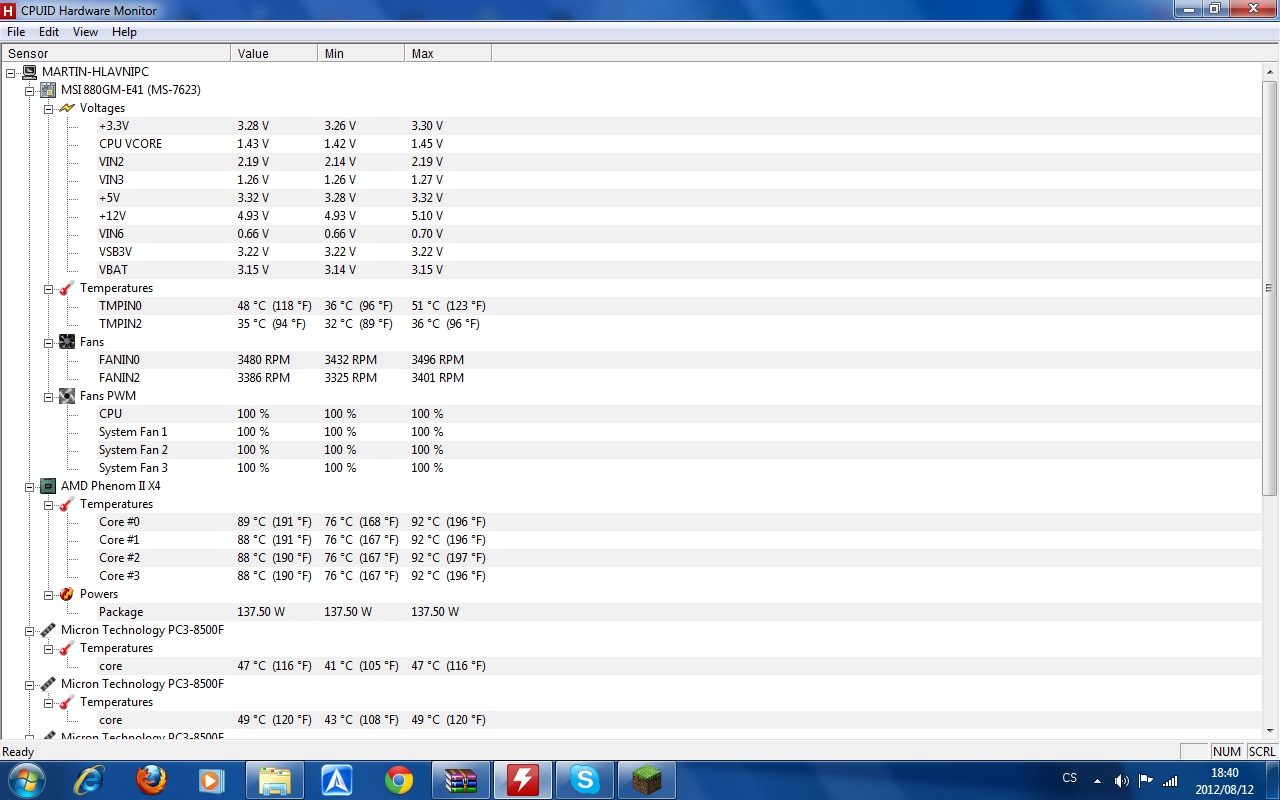Open the Windows Start menu

point(26,779)
